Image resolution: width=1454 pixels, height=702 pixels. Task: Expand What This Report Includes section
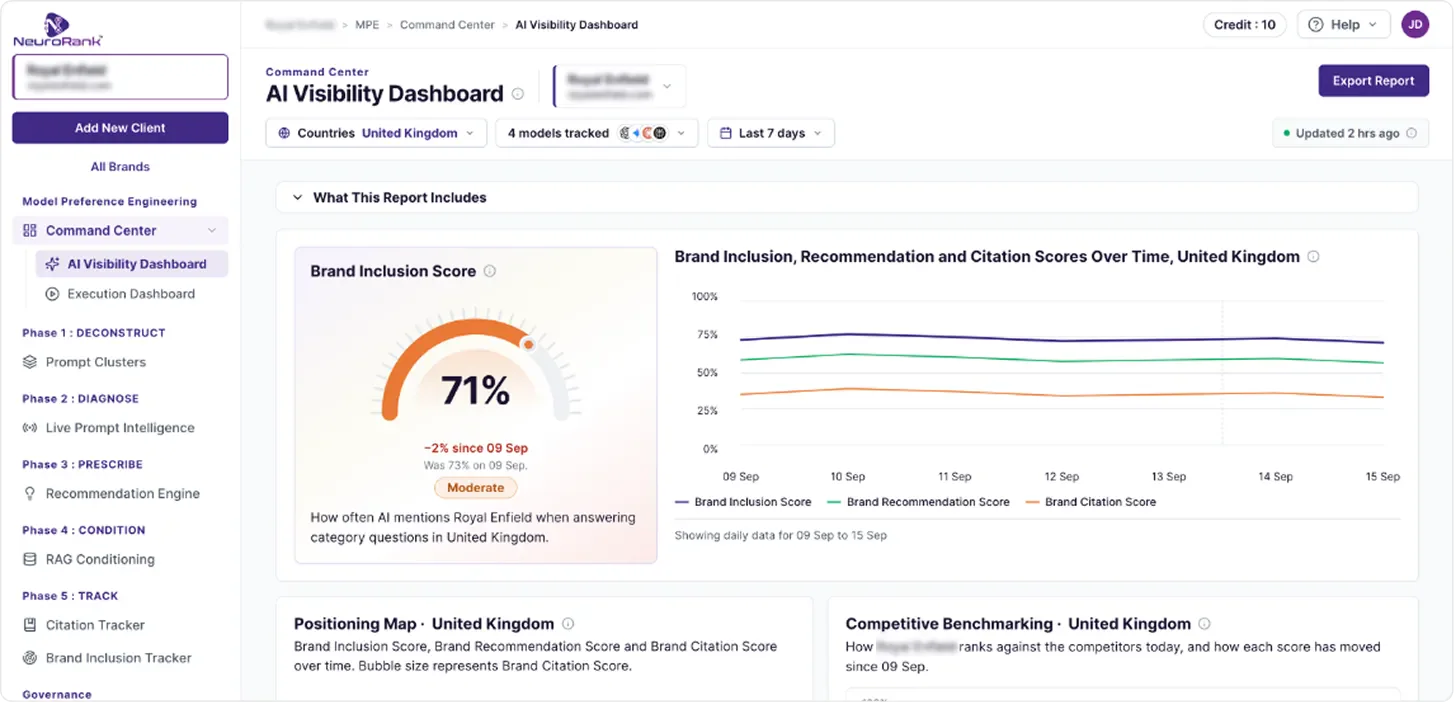846,197
